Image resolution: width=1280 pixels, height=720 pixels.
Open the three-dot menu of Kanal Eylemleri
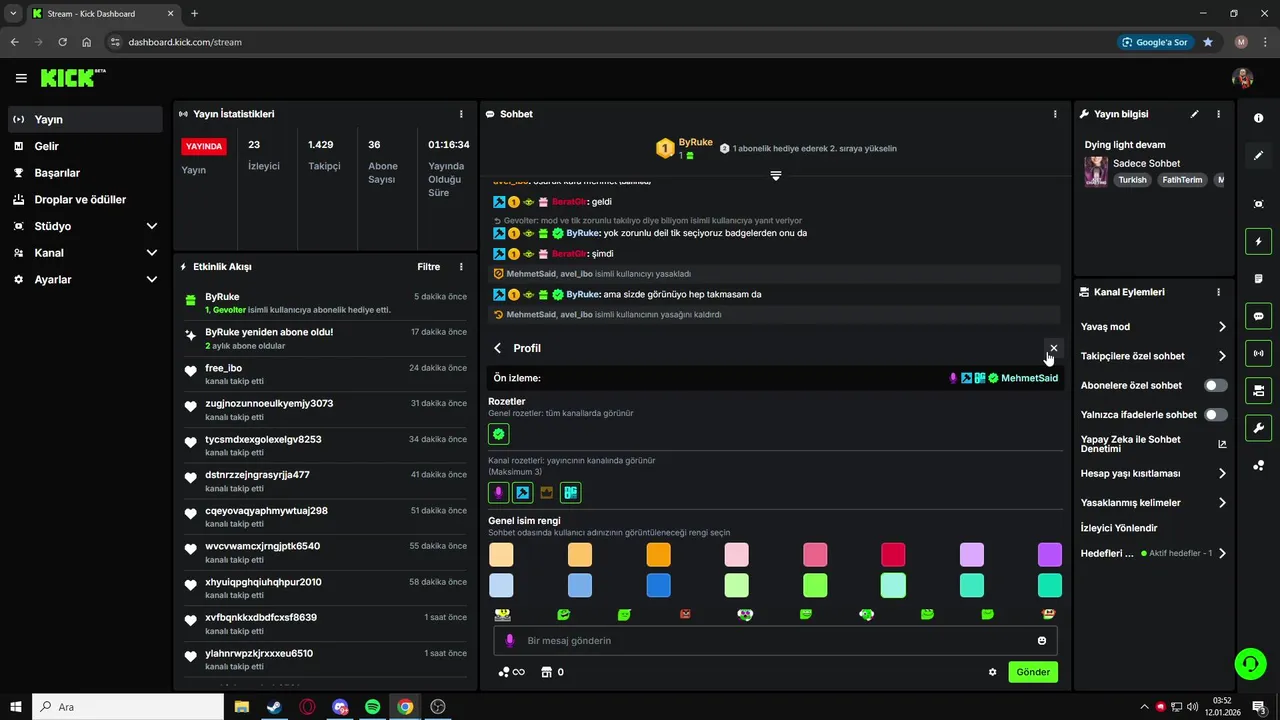[x=1218, y=292]
